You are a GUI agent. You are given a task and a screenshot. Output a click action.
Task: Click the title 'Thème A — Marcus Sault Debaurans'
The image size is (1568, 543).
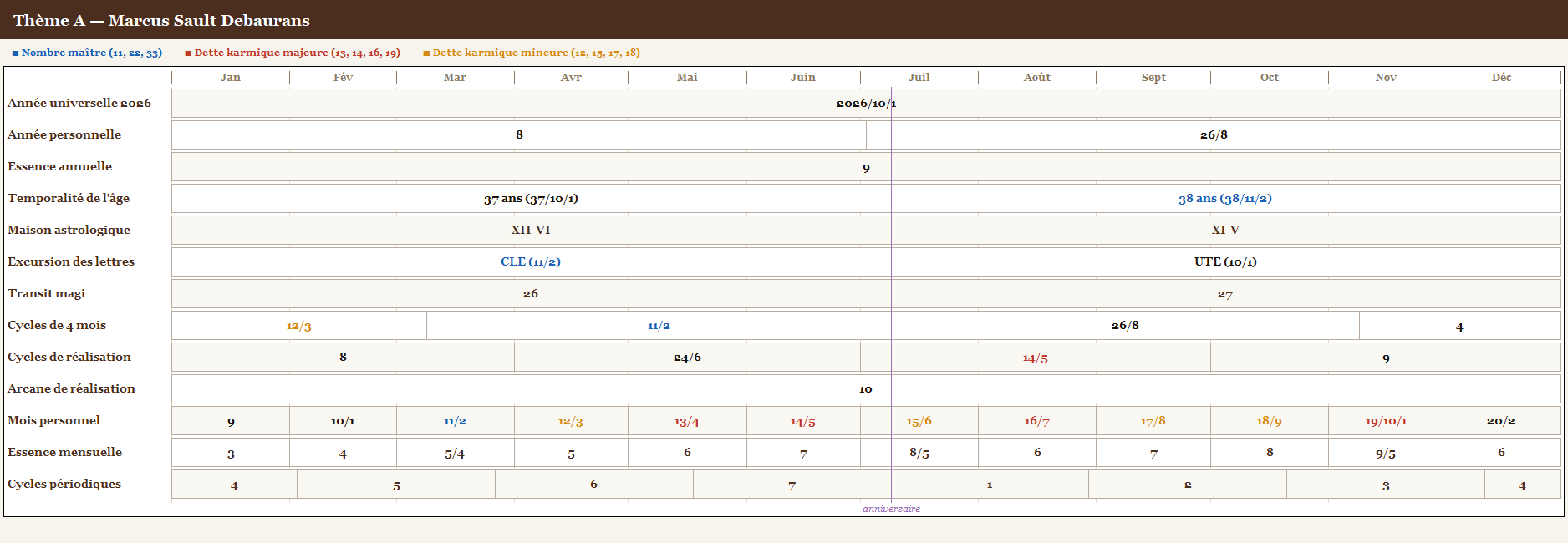pos(161,20)
